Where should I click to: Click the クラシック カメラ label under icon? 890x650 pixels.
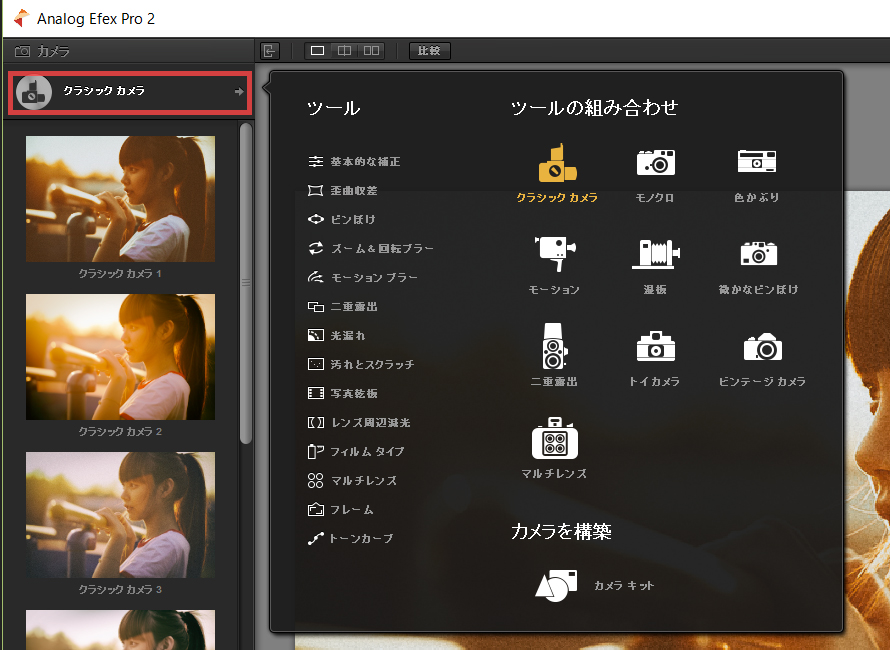557,198
